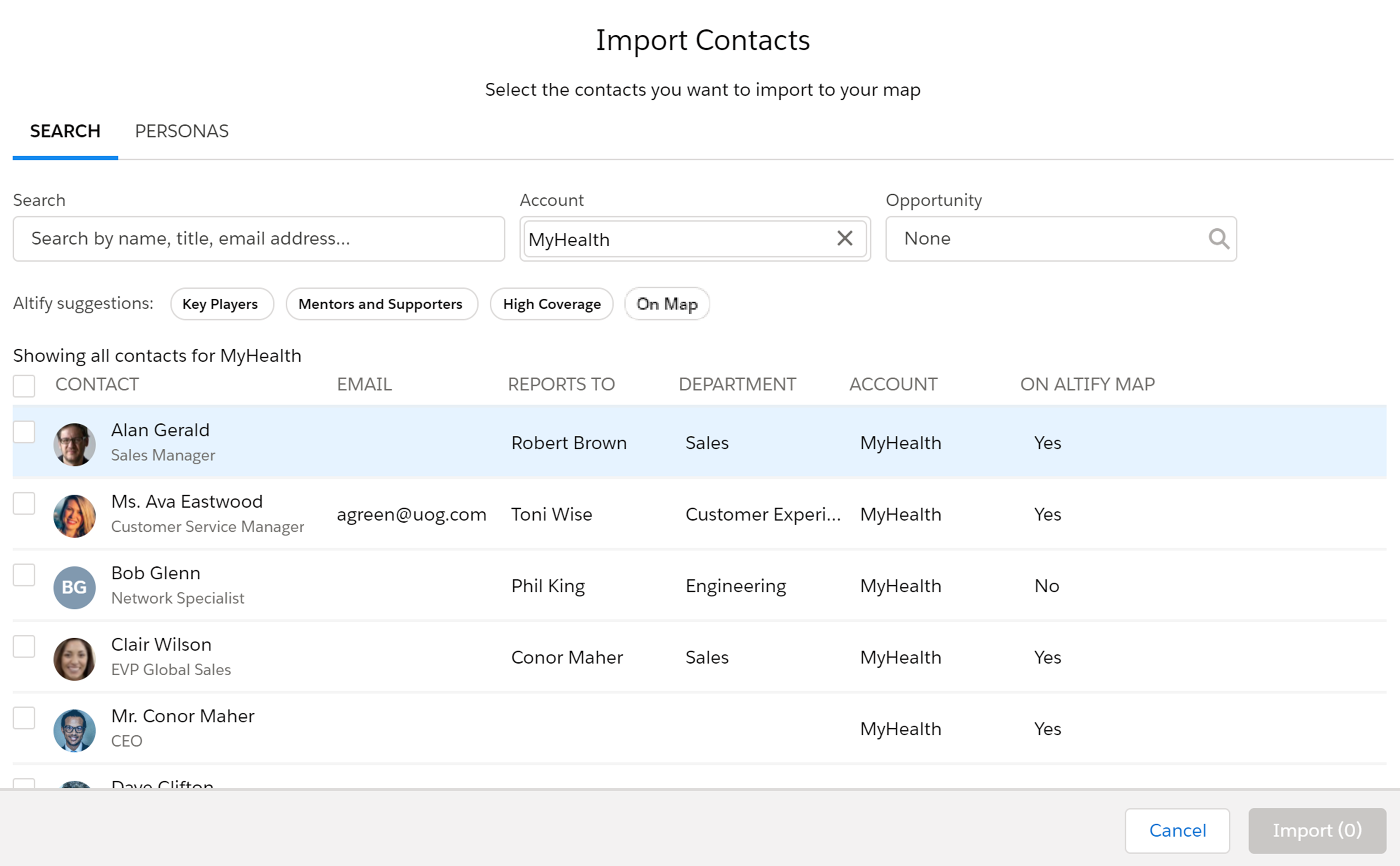Select the SEARCH tab

[65, 131]
